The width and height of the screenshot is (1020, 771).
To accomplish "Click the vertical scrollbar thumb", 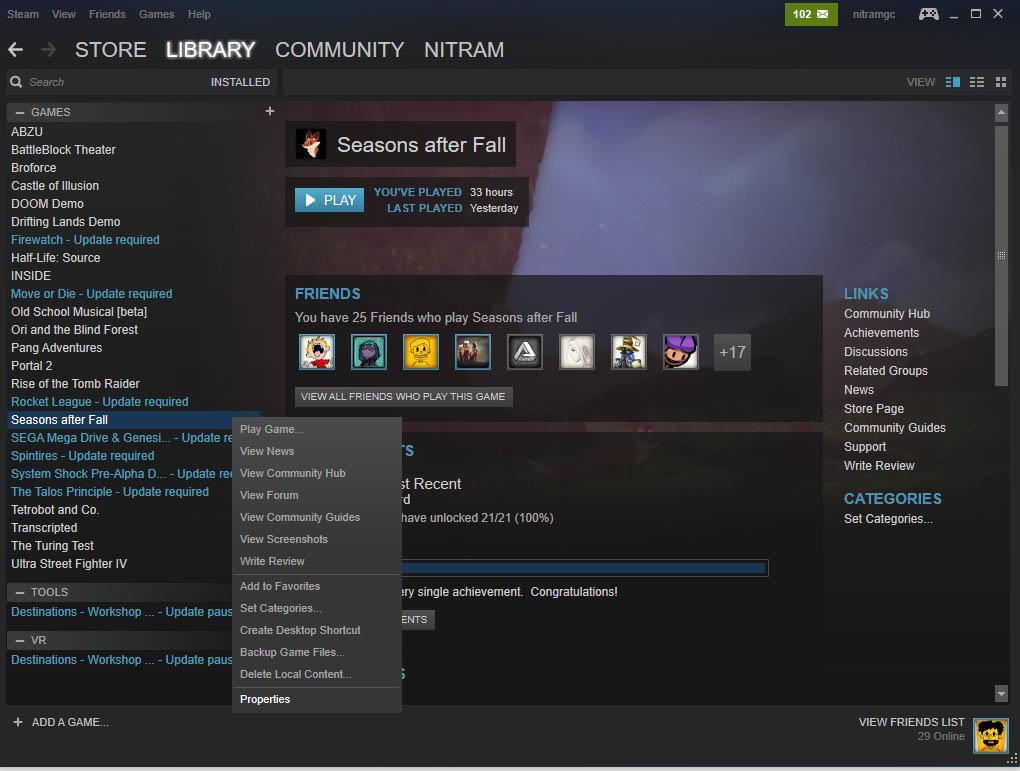I will click(1001, 255).
